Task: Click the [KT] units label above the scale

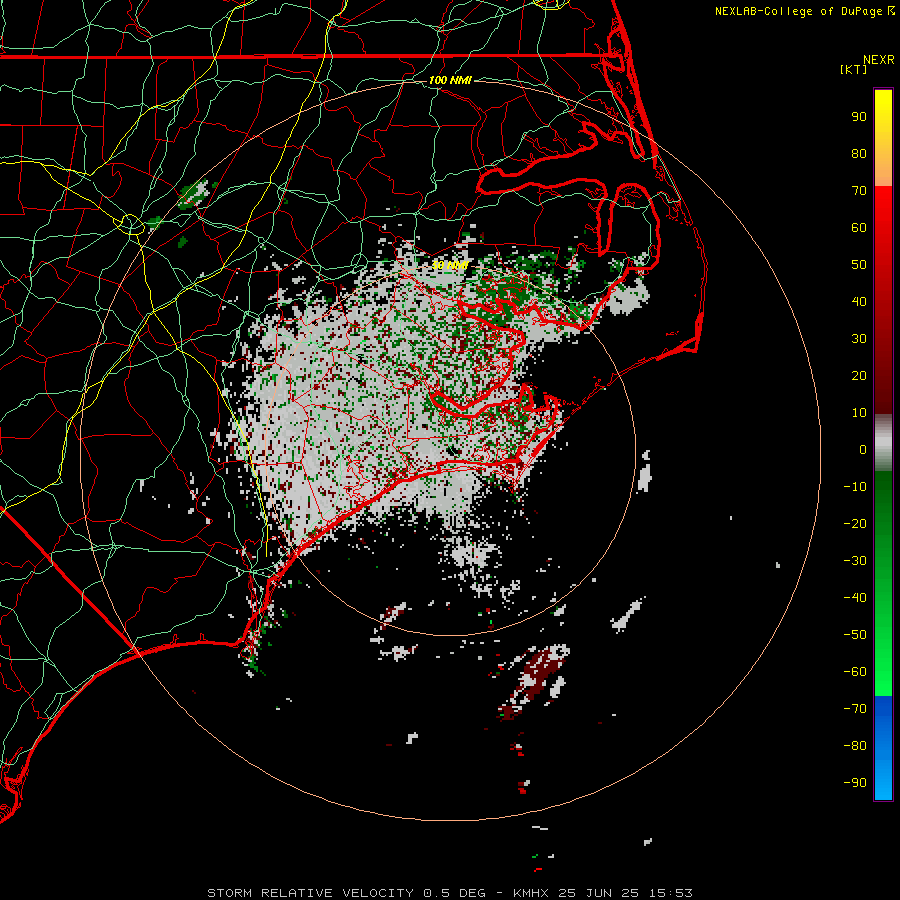Action: 854,69
